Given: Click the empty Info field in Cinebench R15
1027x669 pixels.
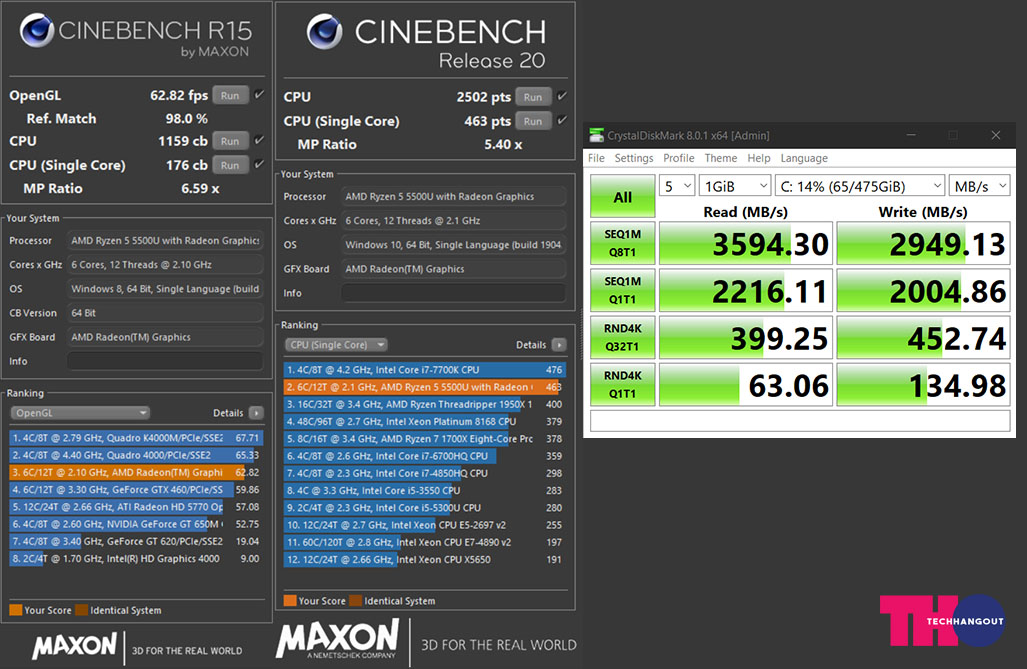Looking at the screenshot, I should click(x=165, y=361).
